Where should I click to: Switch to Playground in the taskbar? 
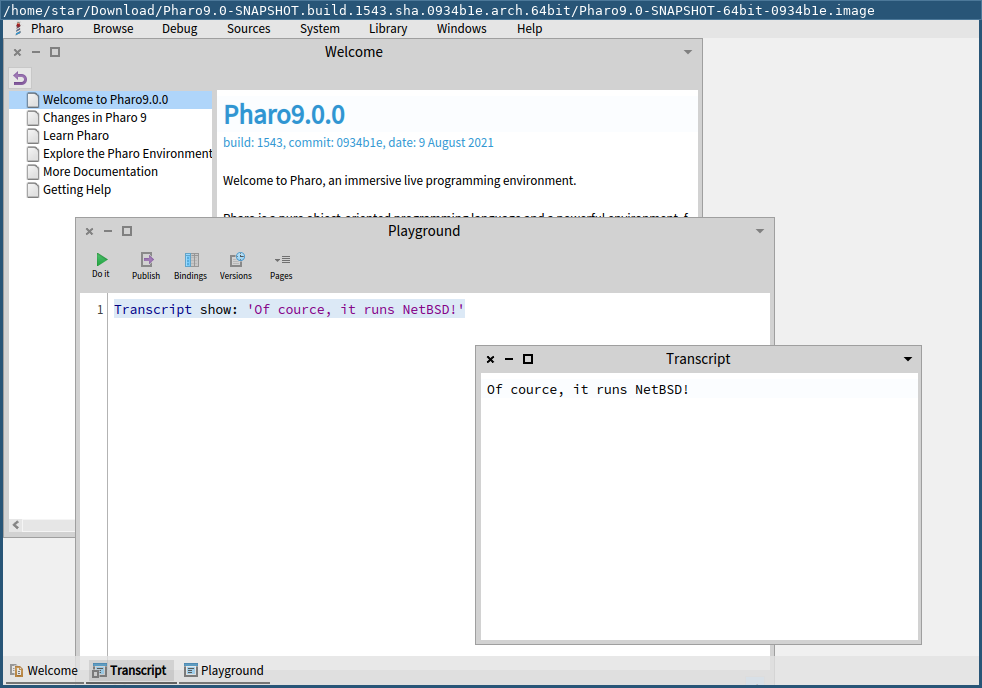[x=224, y=670]
